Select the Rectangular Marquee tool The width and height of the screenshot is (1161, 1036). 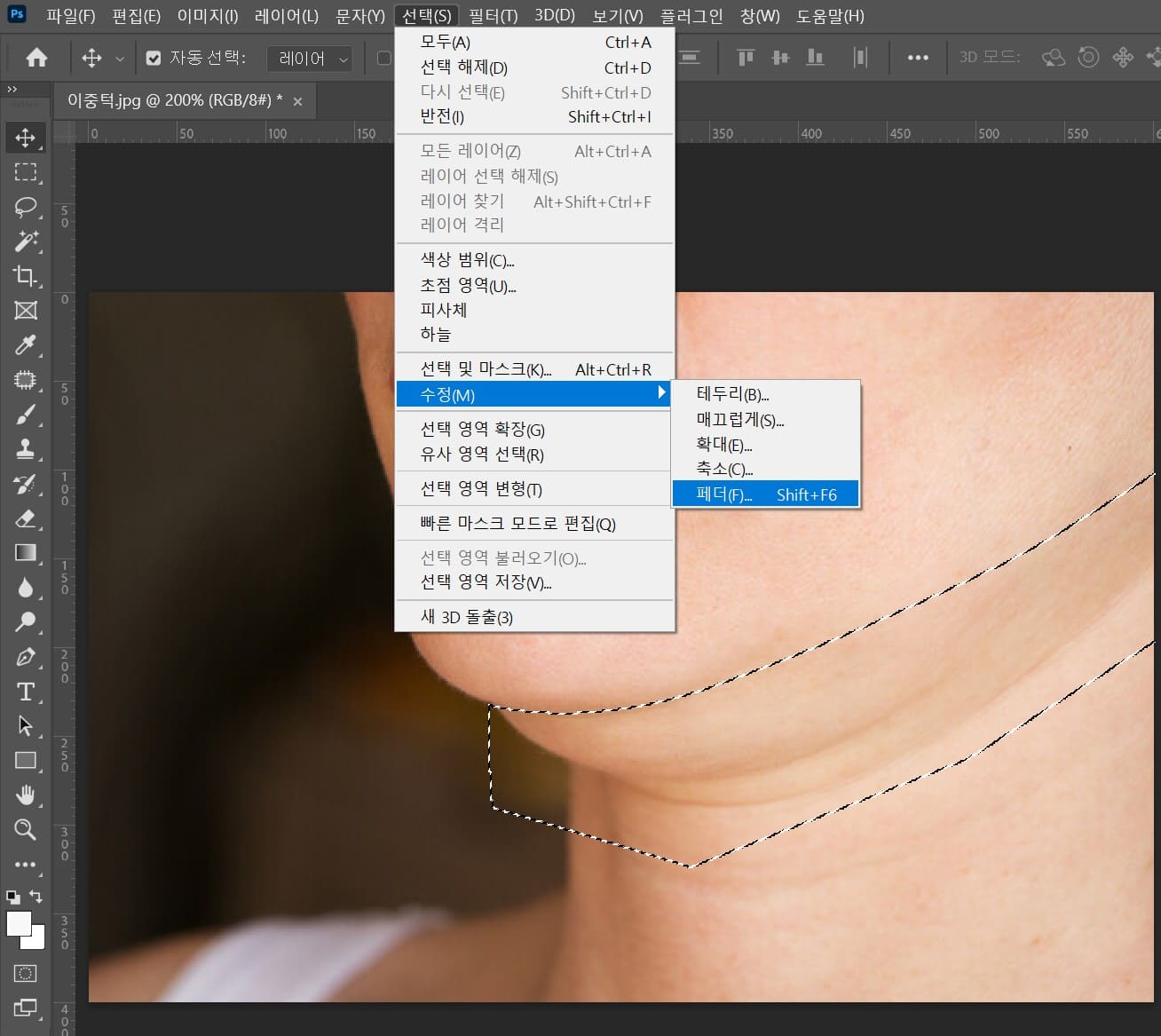(25, 172)
